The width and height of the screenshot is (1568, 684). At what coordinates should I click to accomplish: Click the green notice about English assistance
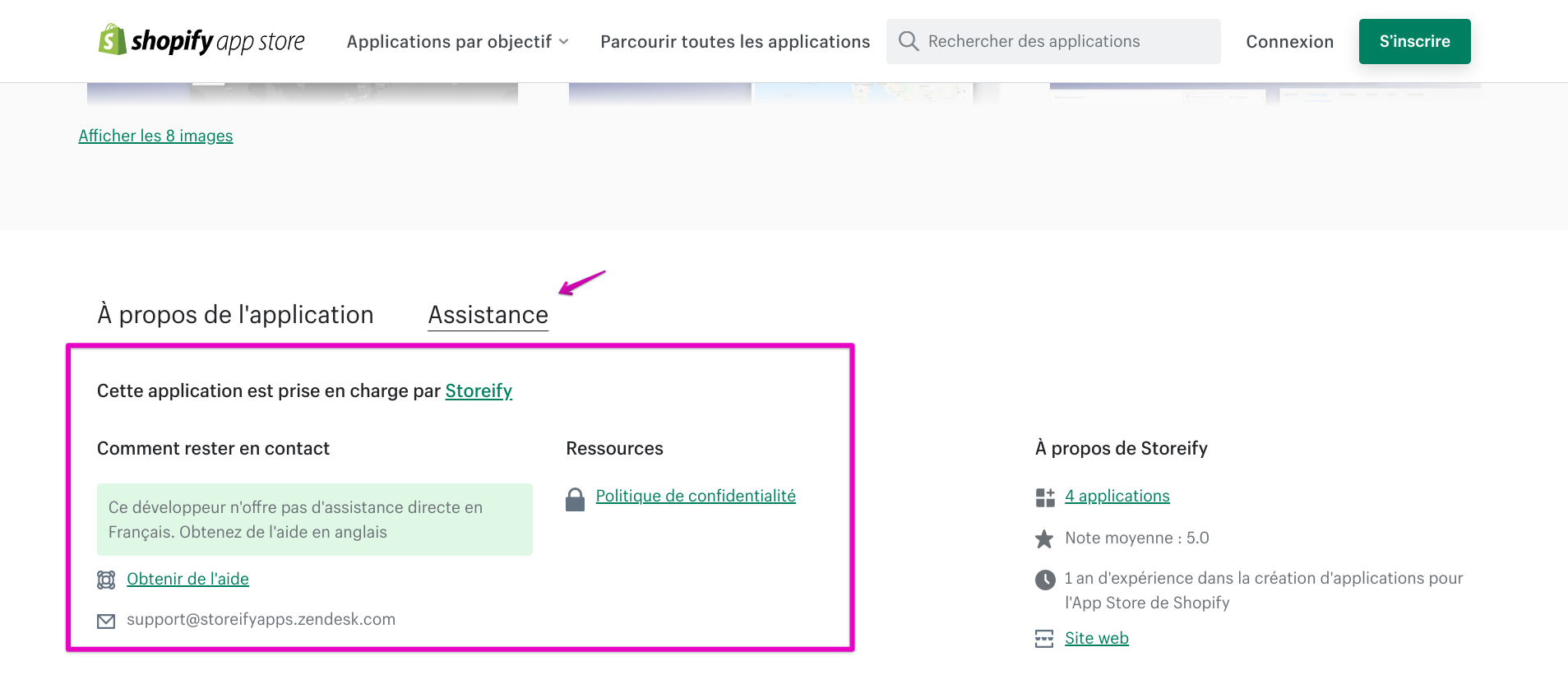pos(315,520)
